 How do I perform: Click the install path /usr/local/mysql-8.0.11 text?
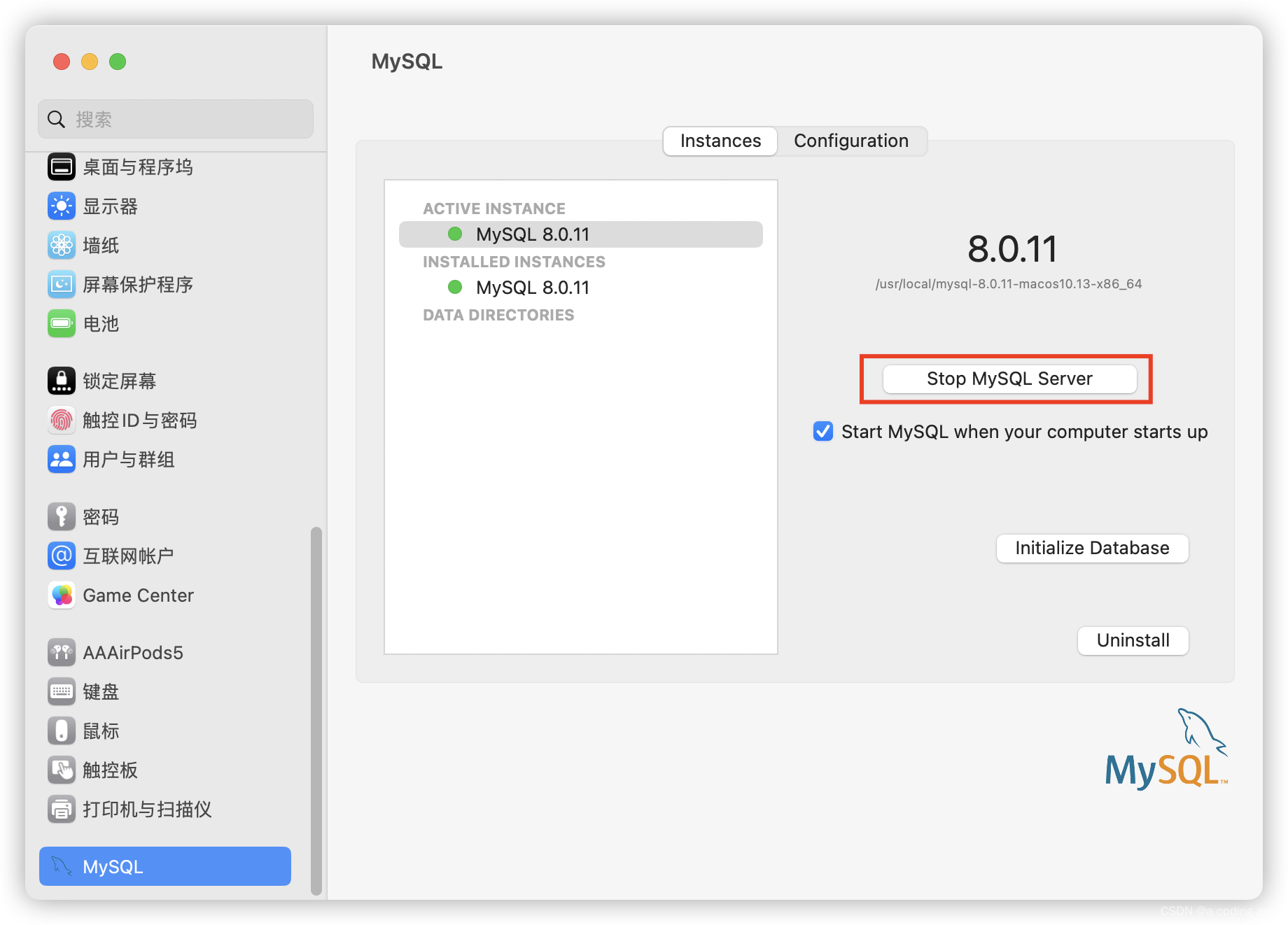pyautogui.click(x=1009, y=284)
